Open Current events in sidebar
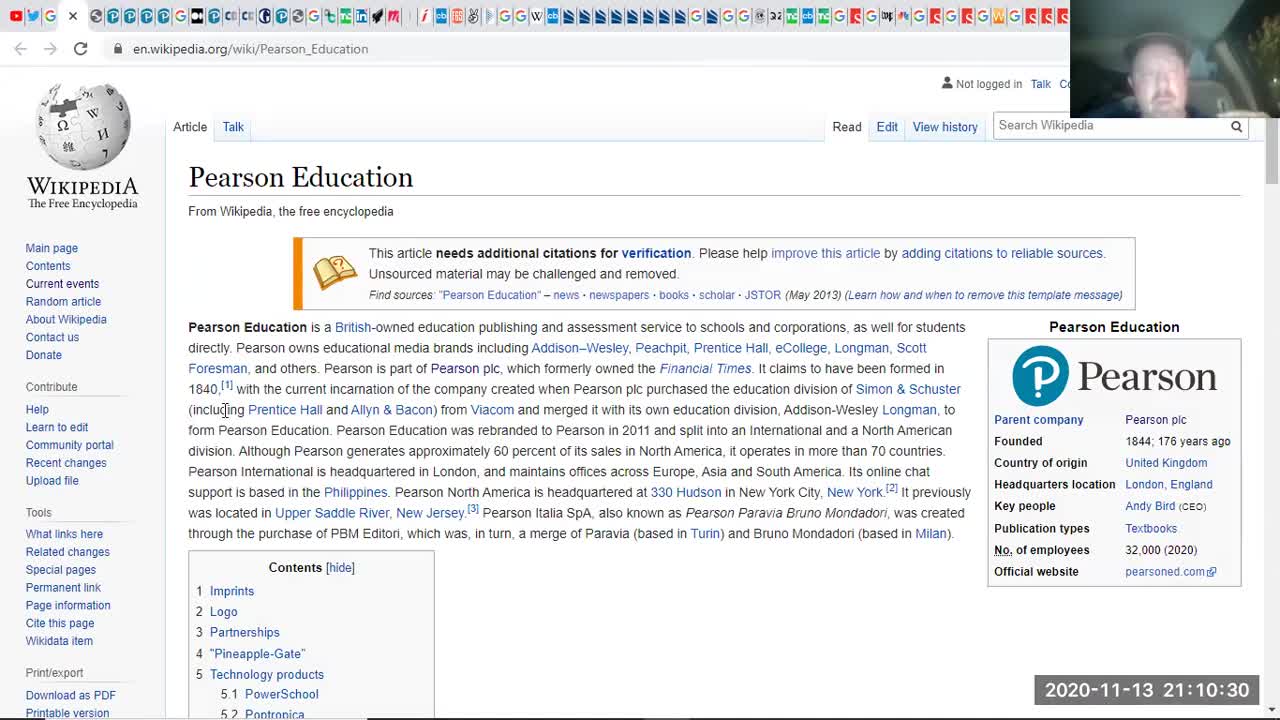 point(62,284)
